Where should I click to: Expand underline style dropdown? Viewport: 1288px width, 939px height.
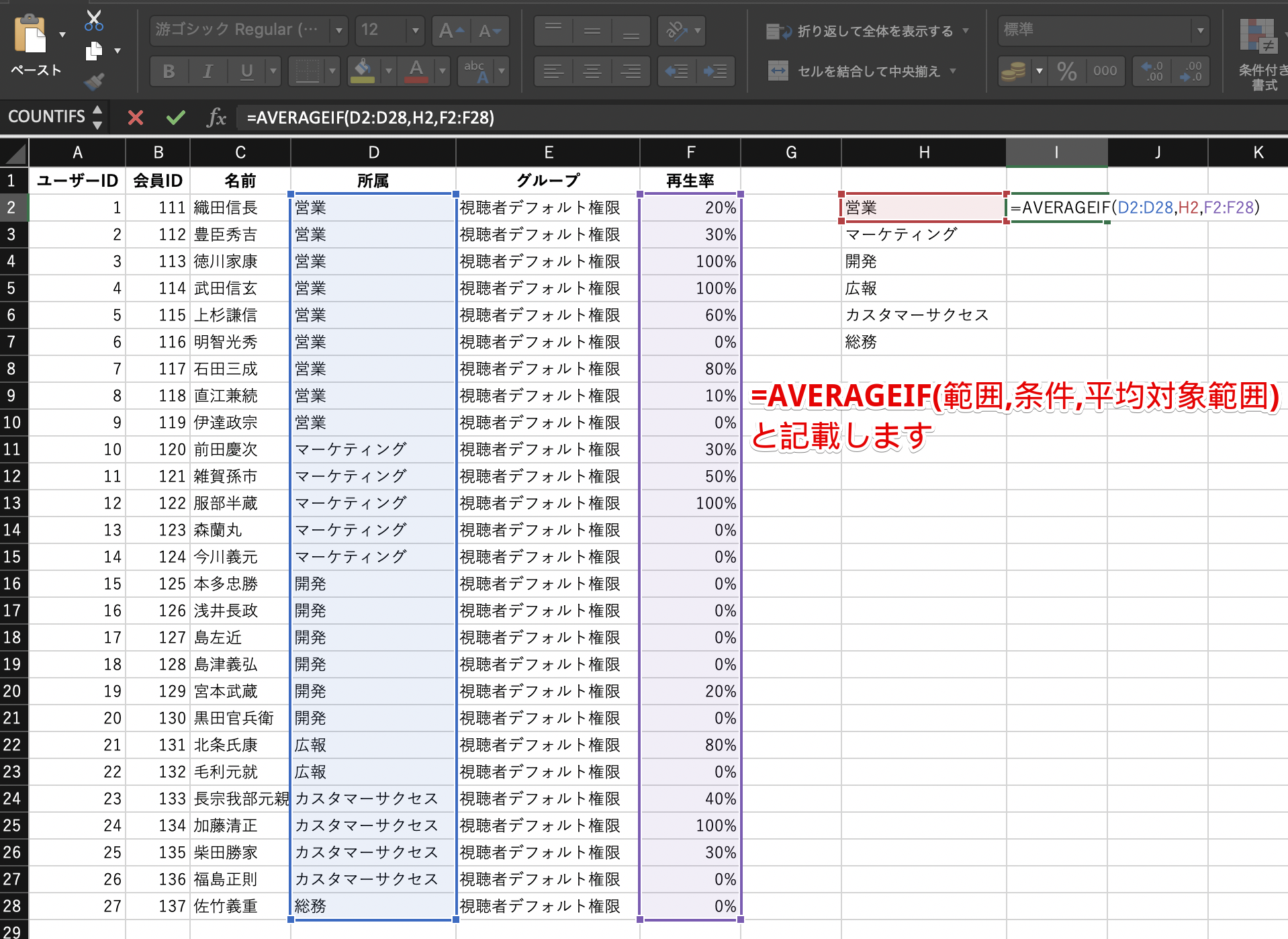(x=273, y=71)
